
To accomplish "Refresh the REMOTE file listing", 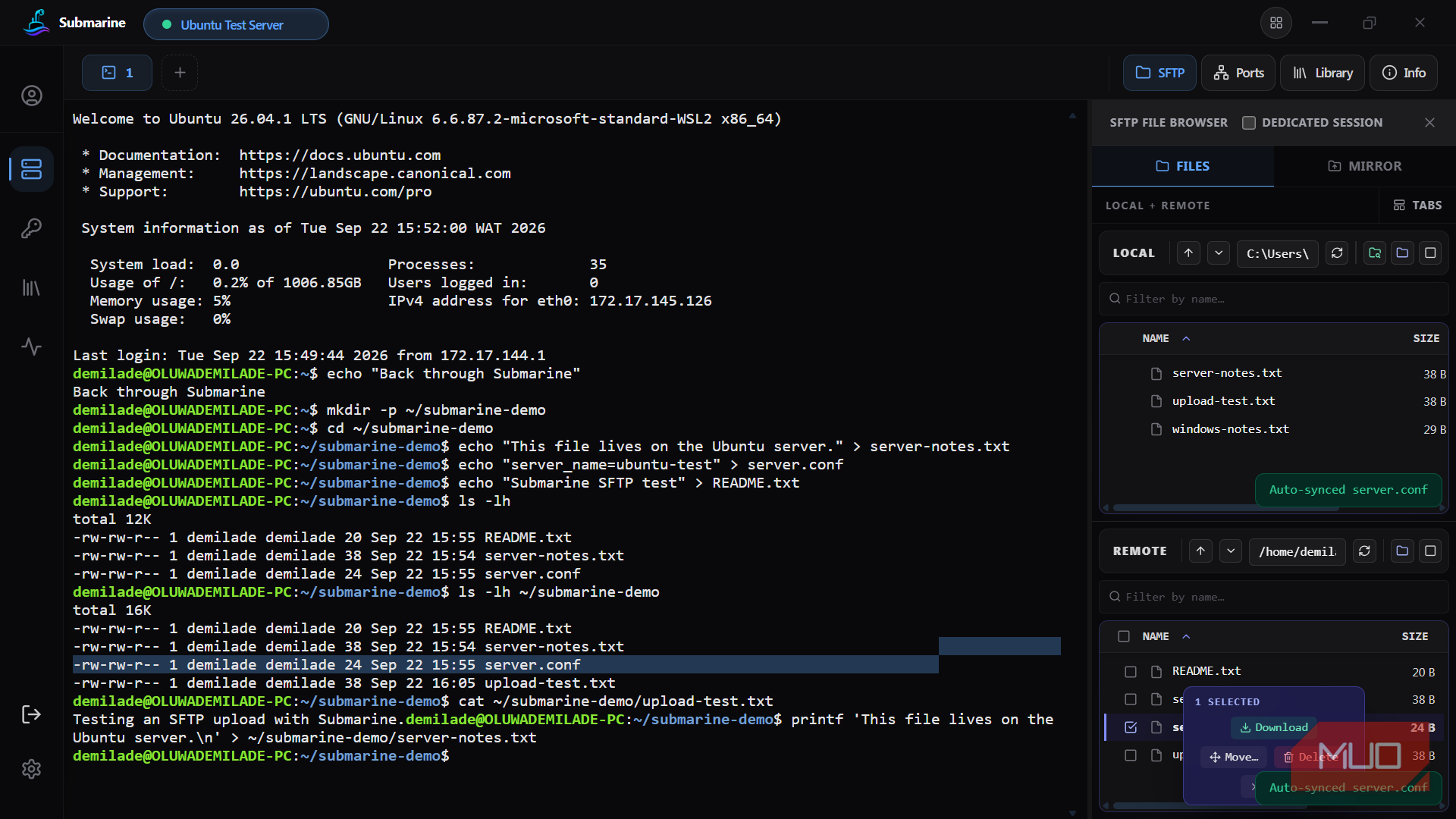I will coord(1364,551).
